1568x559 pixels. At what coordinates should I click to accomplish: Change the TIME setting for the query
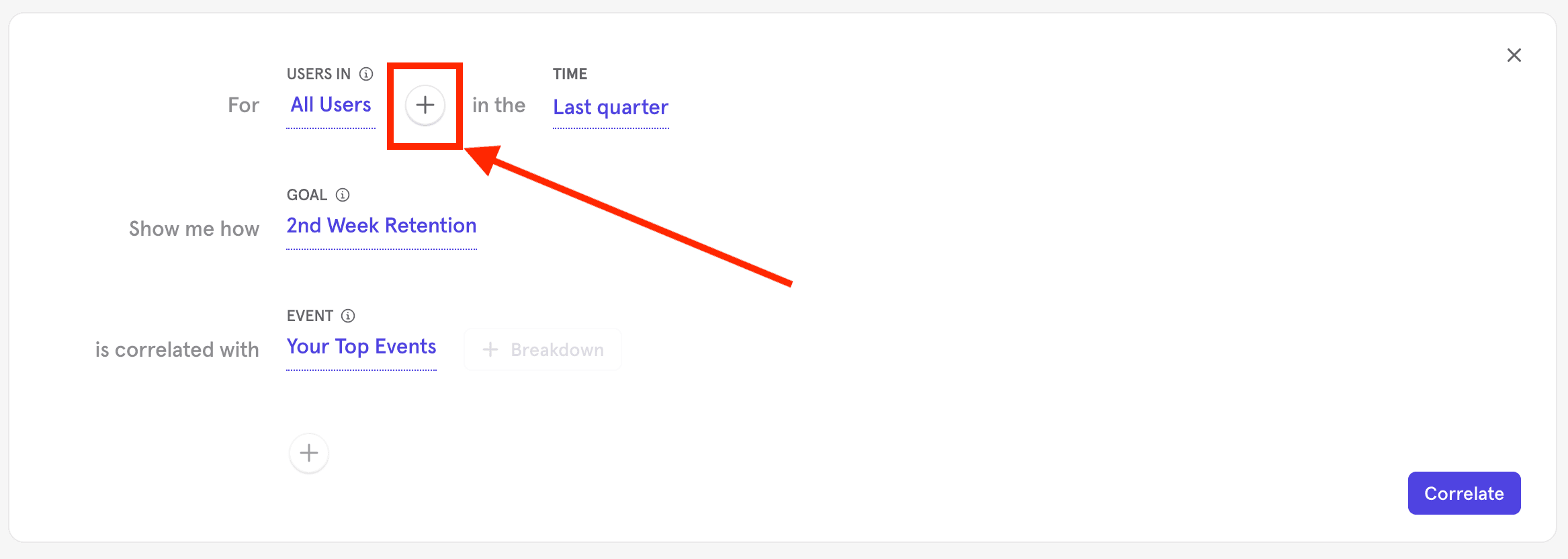[610, 107]
